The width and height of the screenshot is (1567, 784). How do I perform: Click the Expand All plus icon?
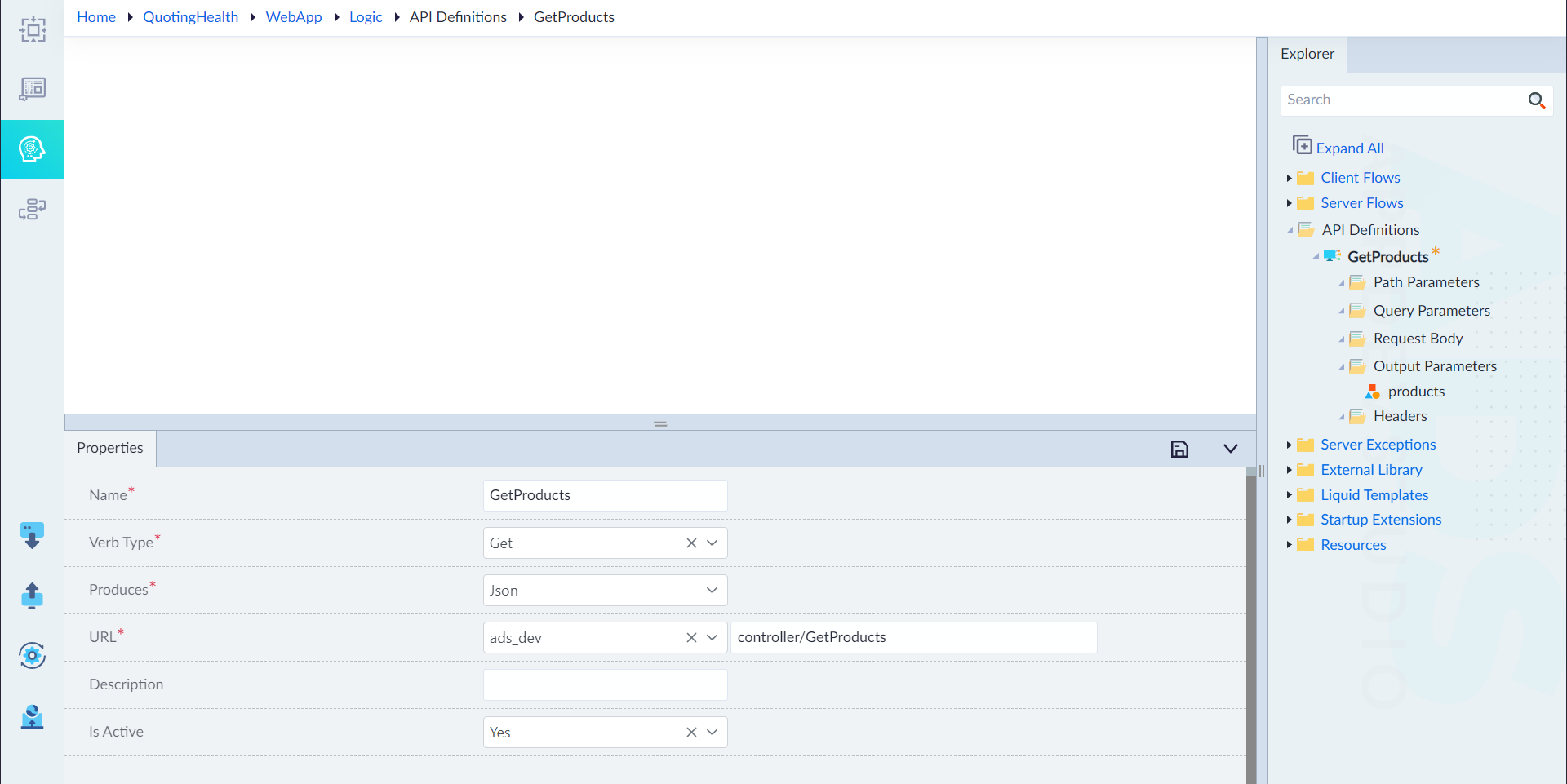(x=1302, y=145)
